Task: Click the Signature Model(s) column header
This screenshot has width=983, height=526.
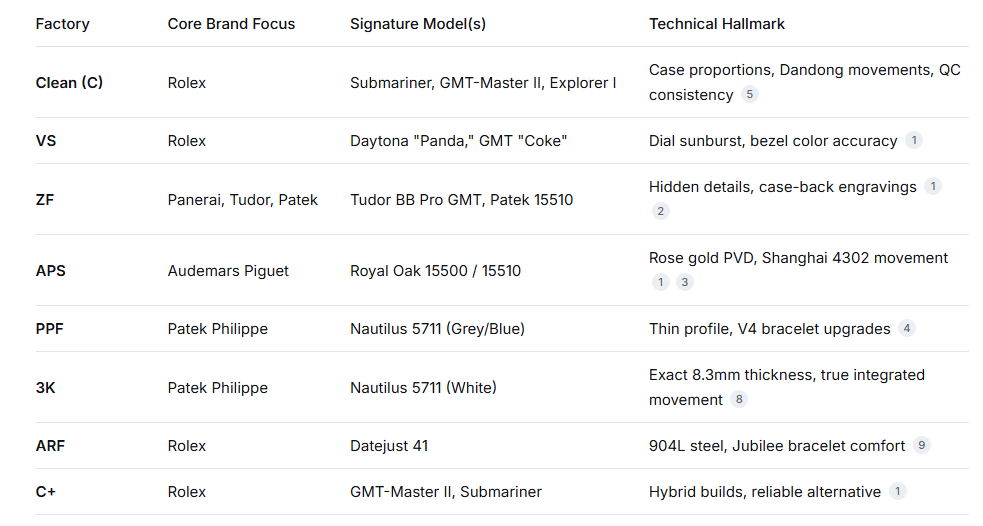Action: 418,24
